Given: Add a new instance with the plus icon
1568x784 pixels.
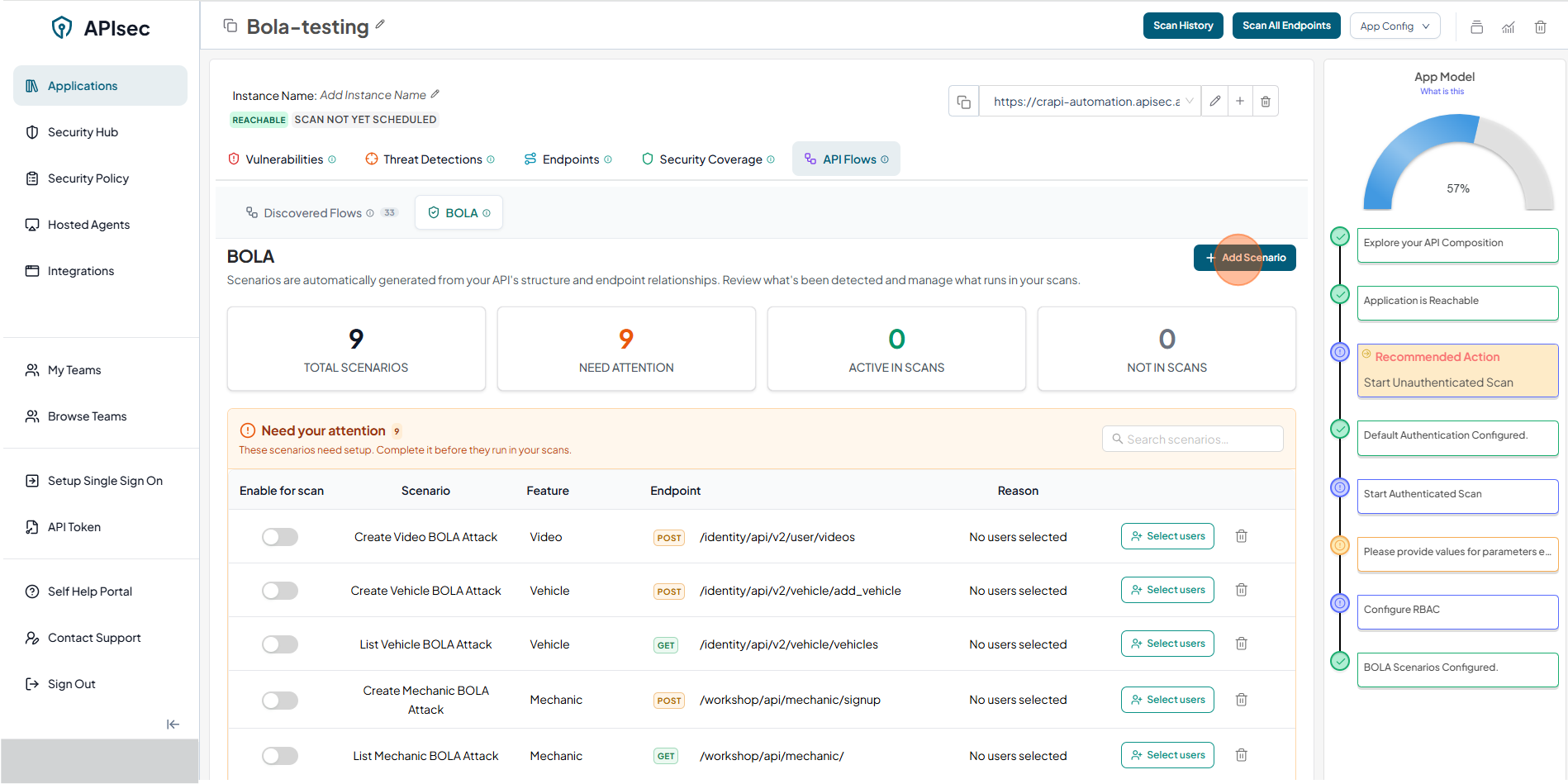Looking at the screenshot, I should pyautogui.click(x=1240, y=102).
